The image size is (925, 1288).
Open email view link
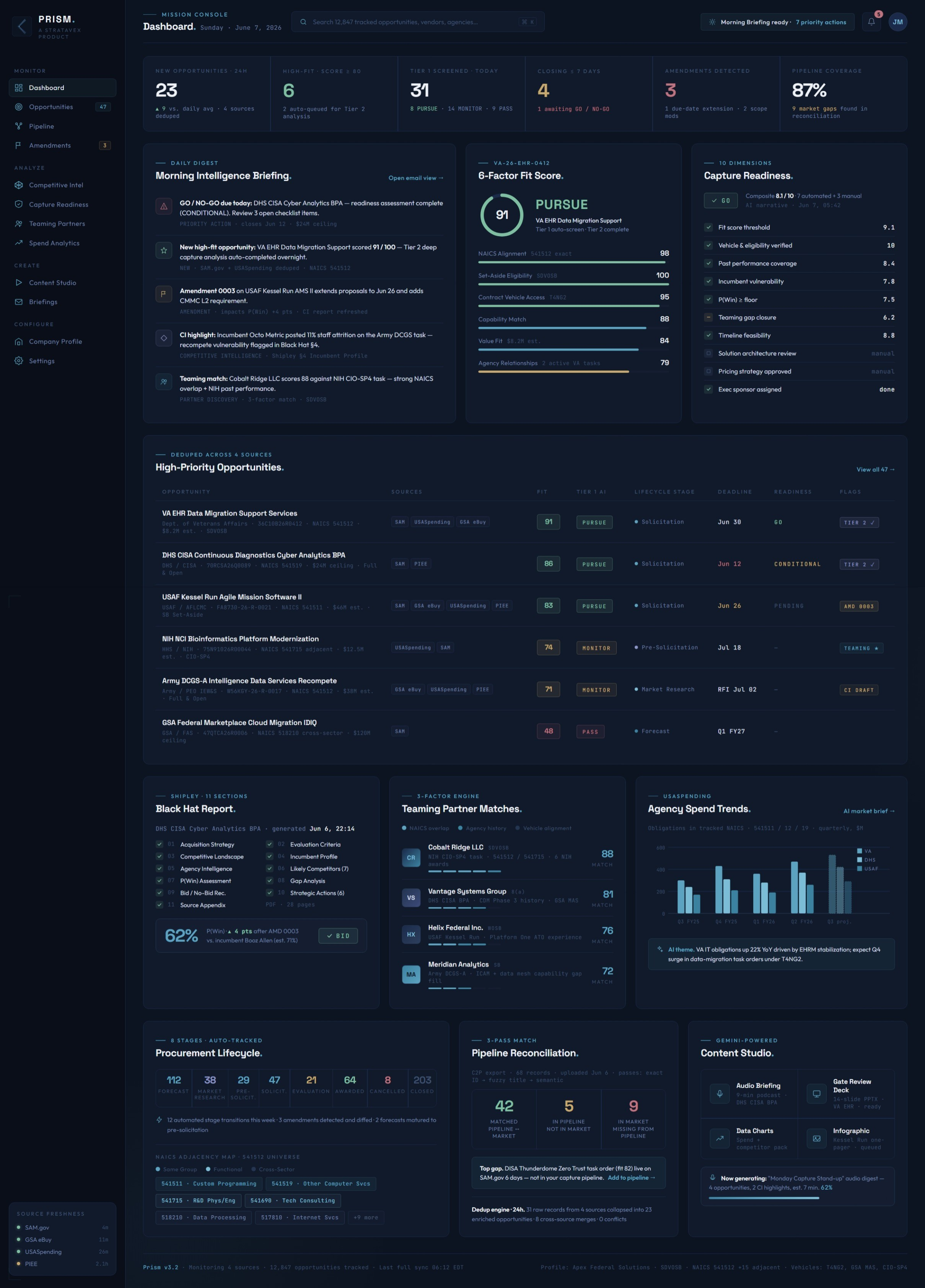(x=416, y=178)
